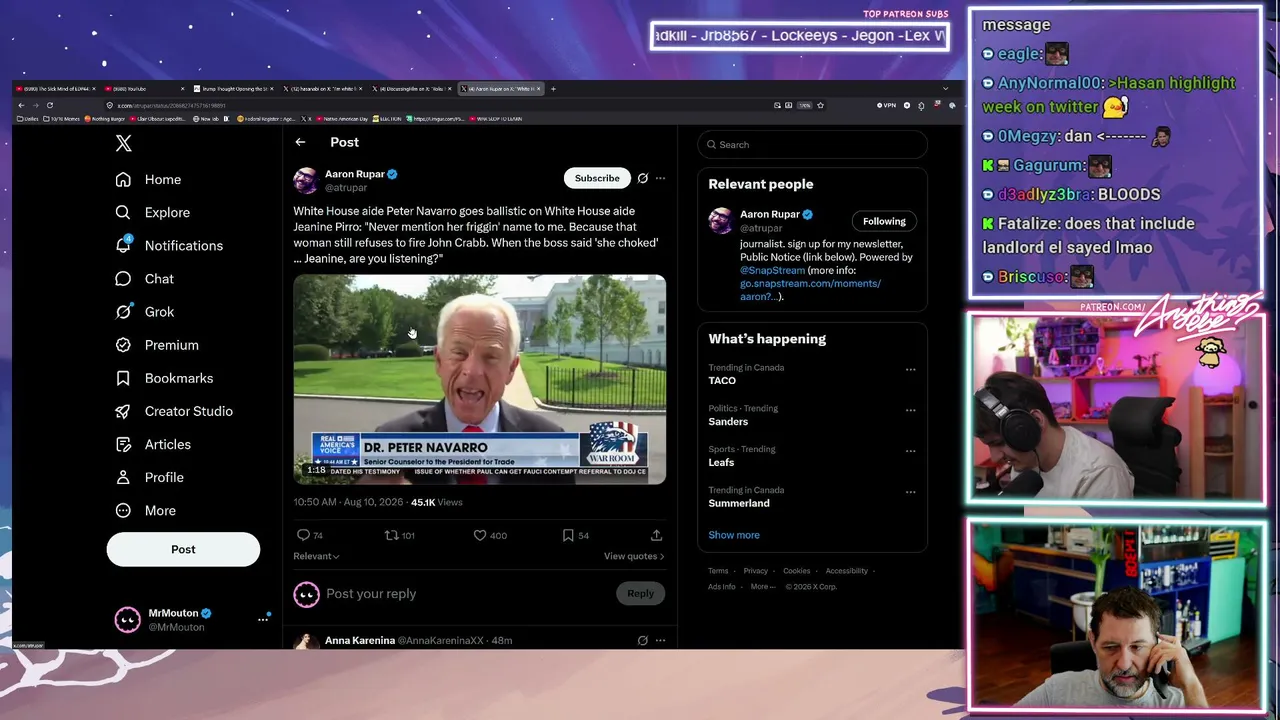This screenshot has width=1280, height=720.
Task: Open Accessibility footer link
Action: pyautogui.click(x=846, y=571)
